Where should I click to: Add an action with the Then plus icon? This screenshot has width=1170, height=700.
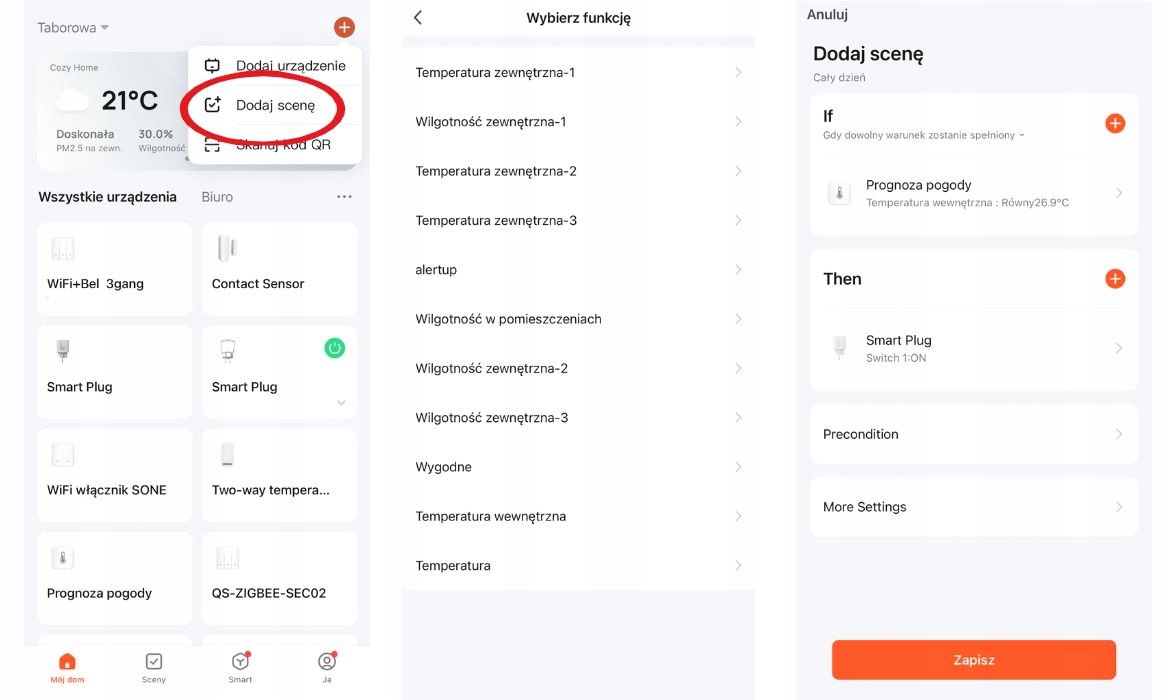pos(1115,279)
